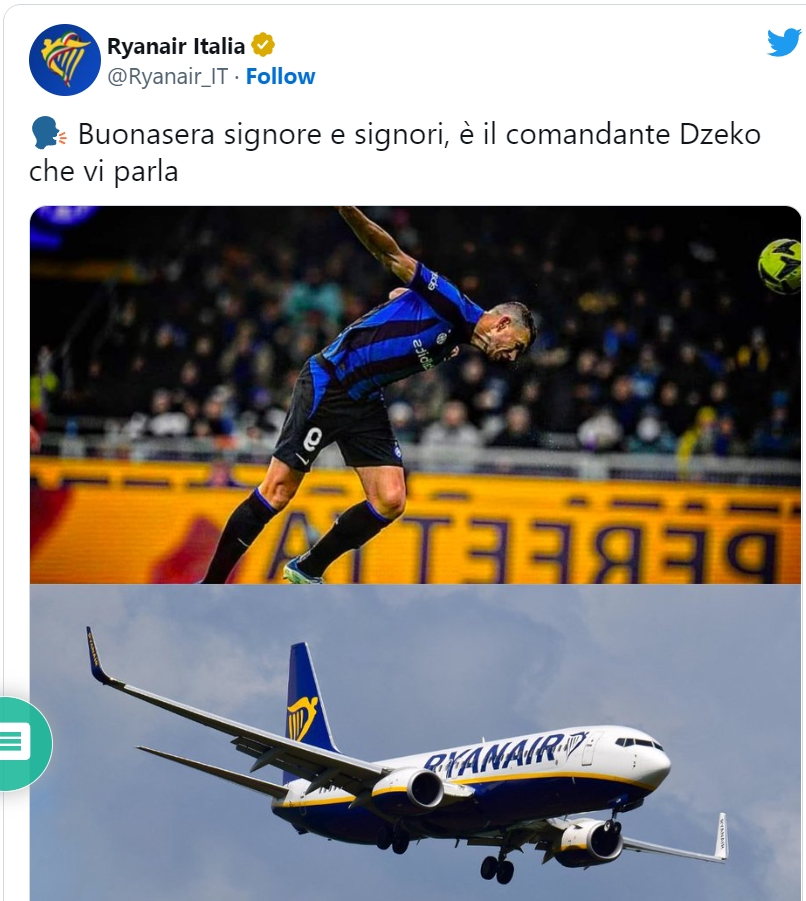Viewport: 806px width, 901px height.
Task: Open the @Ryanair_IT handle link
Action: (x=168, y=76)
